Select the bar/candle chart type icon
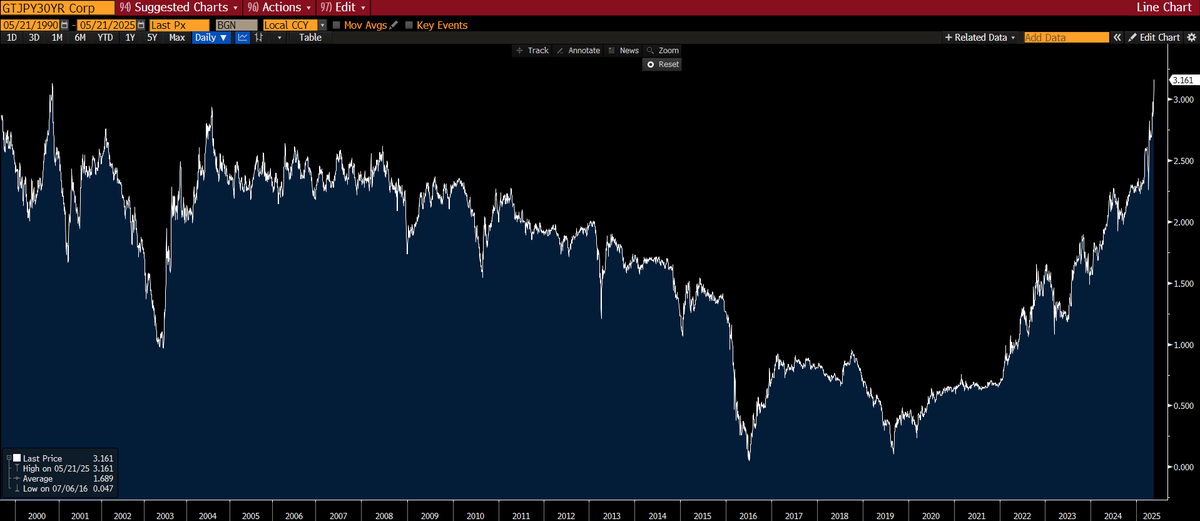This screenshot has height=521, width=1200. pyautogui.click(x=259, y=37)
